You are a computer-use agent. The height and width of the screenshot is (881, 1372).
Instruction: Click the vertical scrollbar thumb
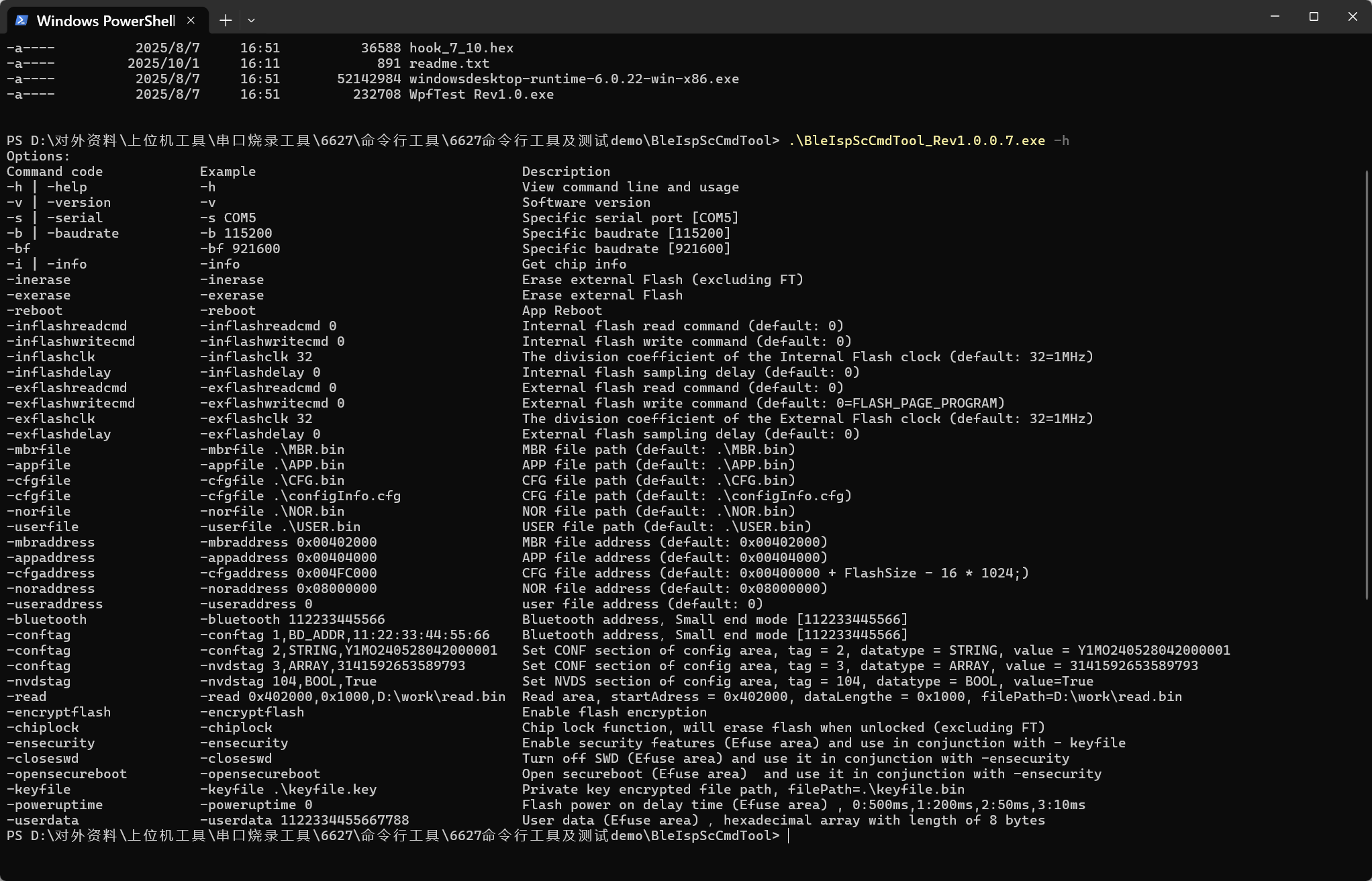1367,385
